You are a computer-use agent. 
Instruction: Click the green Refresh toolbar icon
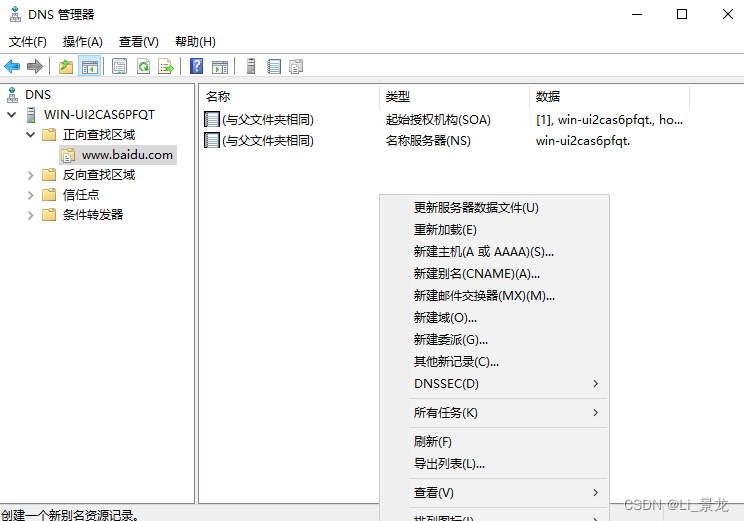point(143,66)
